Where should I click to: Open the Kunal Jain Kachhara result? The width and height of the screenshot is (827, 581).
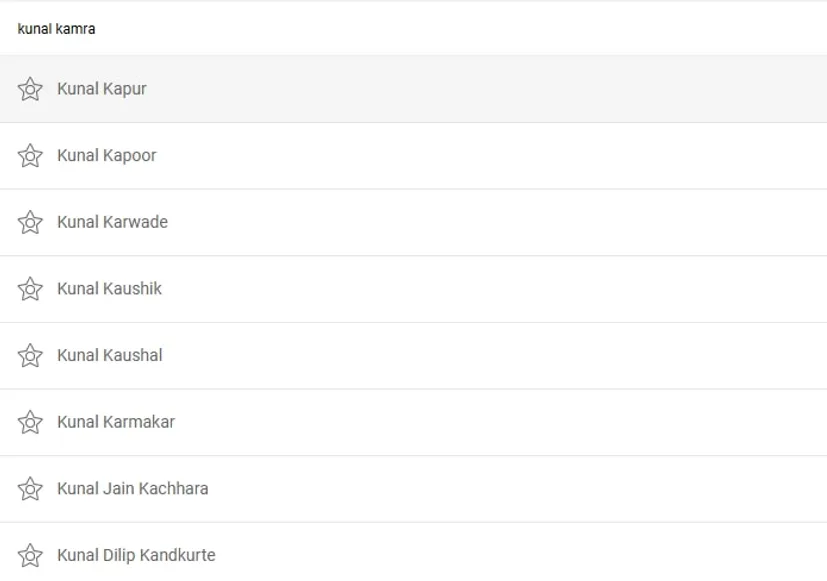(132, 489)
